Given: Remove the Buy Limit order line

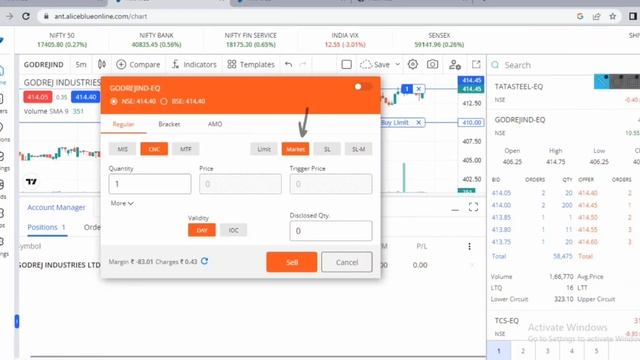Looking at the screenshot, I should 418,122.
